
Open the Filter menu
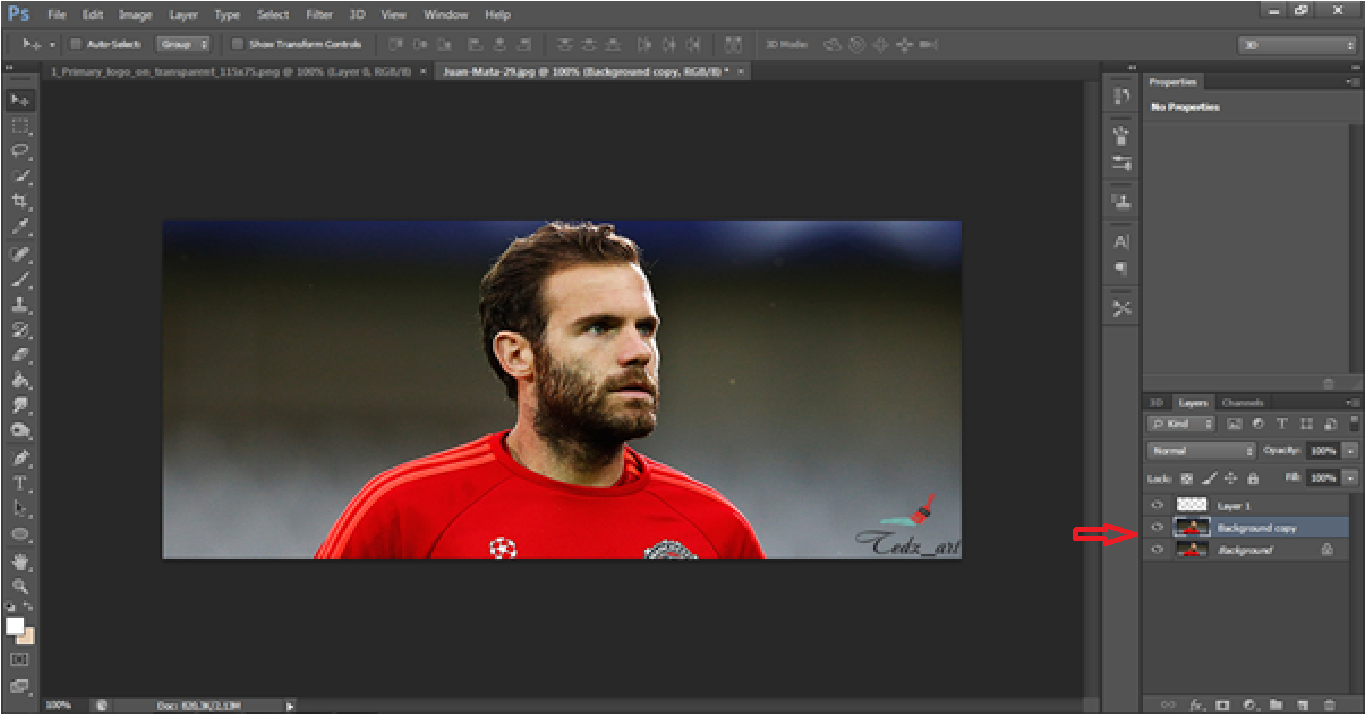319,15
